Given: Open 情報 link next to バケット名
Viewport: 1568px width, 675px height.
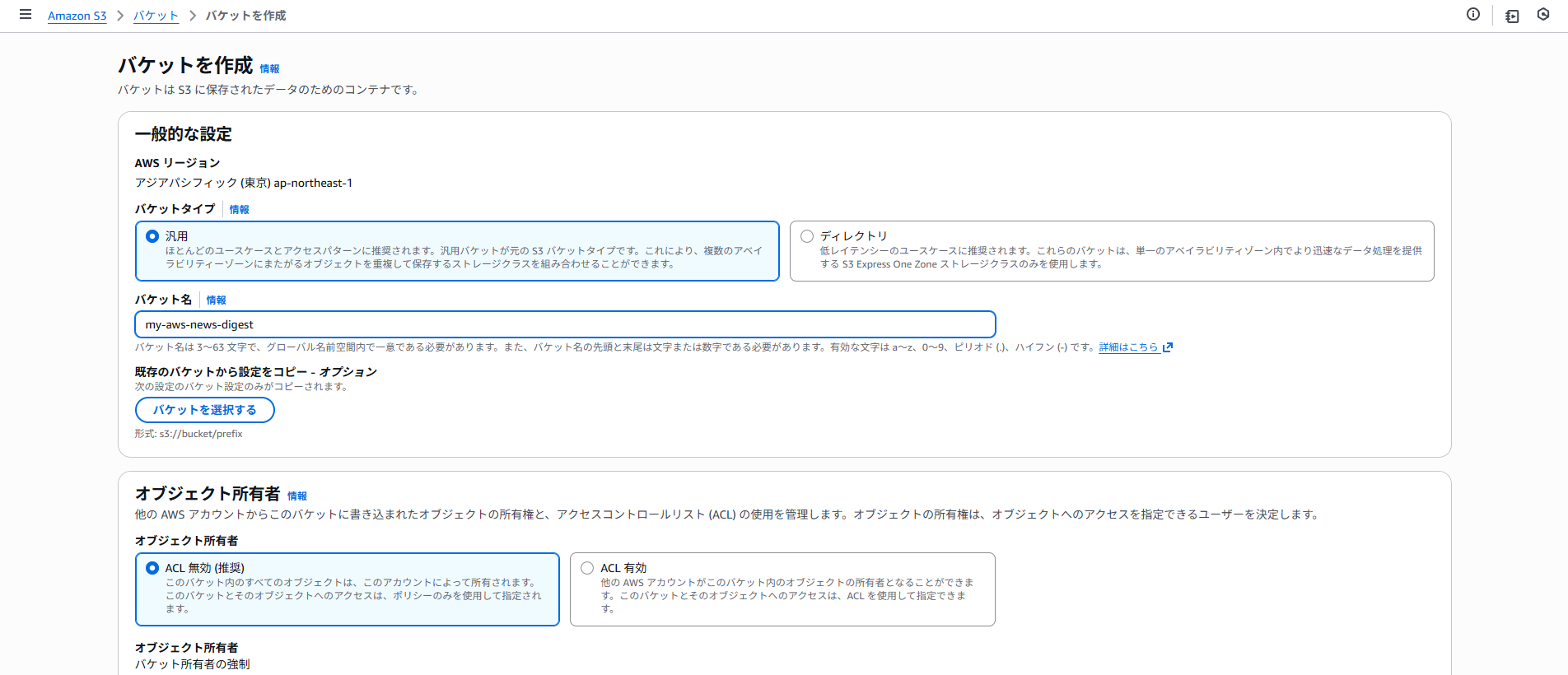Looking at the screenshot, I should [216, 300].
